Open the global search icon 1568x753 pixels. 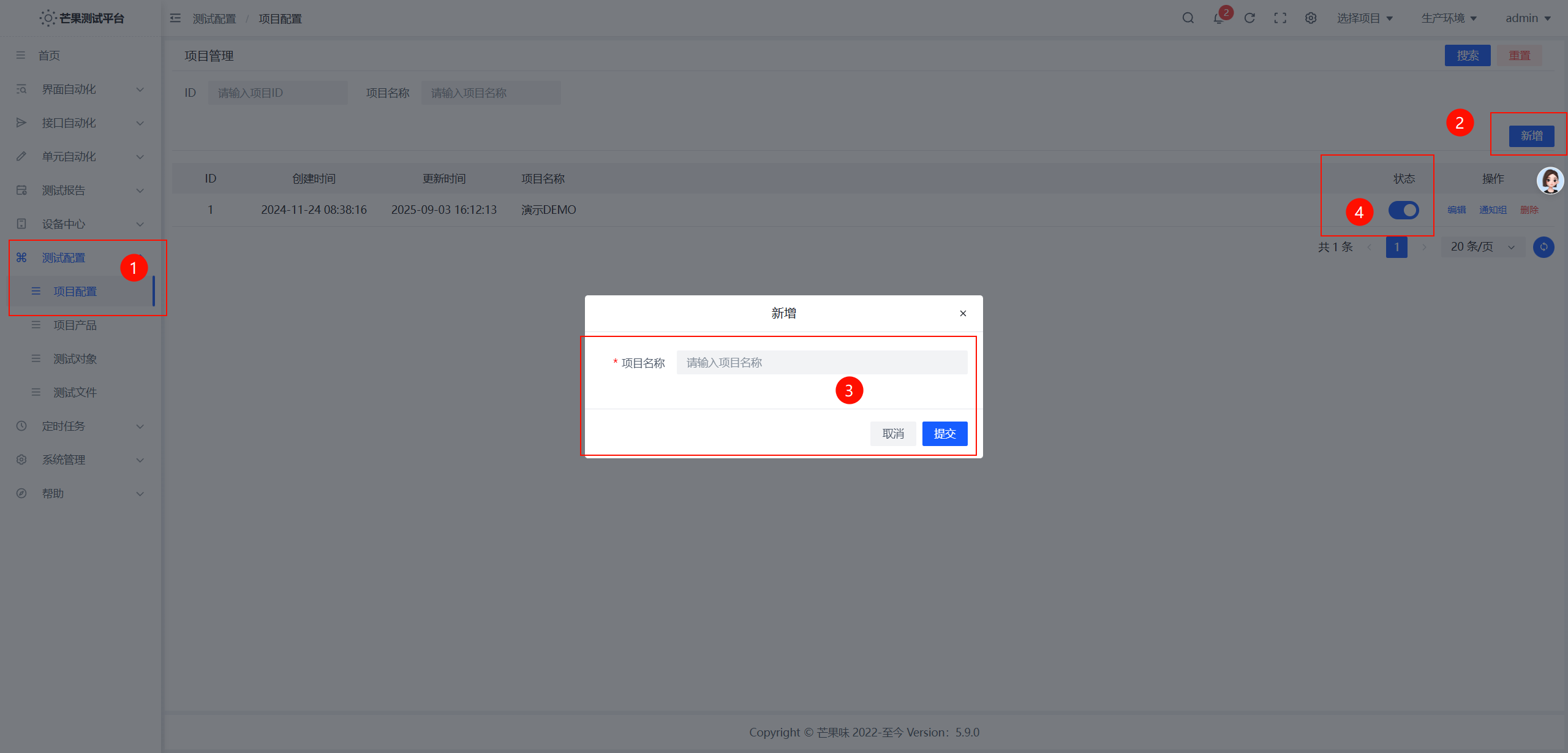click(1187, 18)
